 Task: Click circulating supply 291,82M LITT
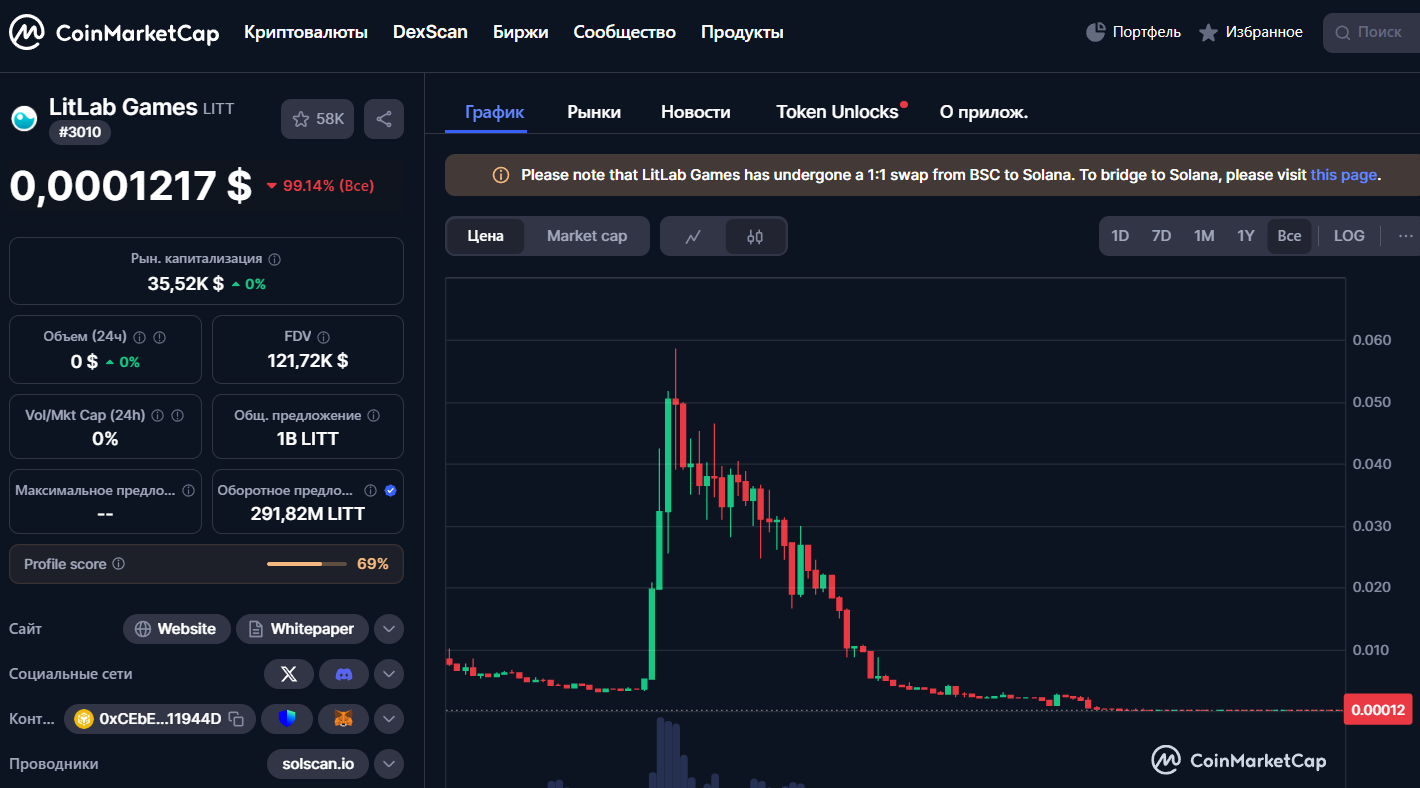(x=308, y=514)
